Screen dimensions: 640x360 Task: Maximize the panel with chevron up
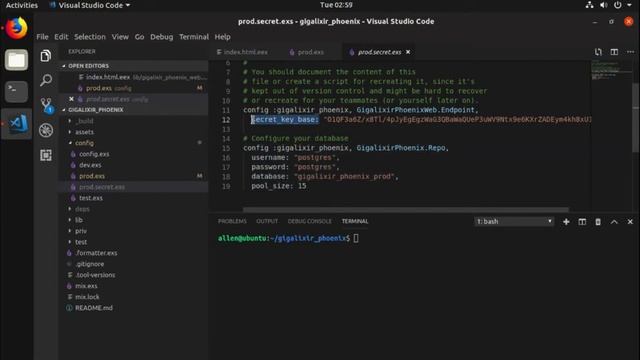(x=614, y=222)
